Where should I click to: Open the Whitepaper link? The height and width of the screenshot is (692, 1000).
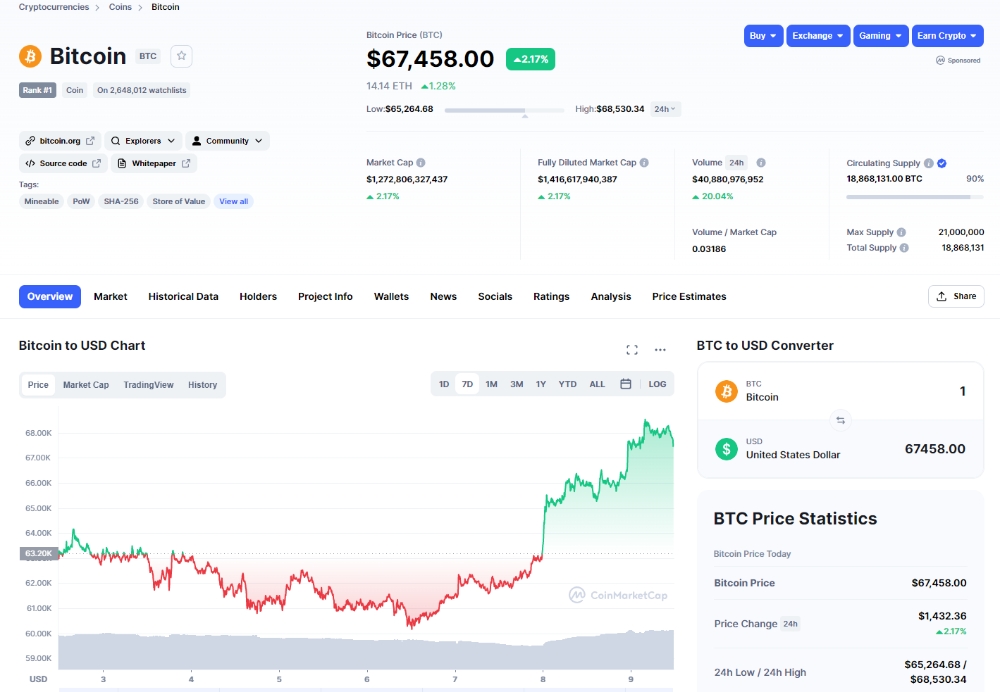click(154, 163)
